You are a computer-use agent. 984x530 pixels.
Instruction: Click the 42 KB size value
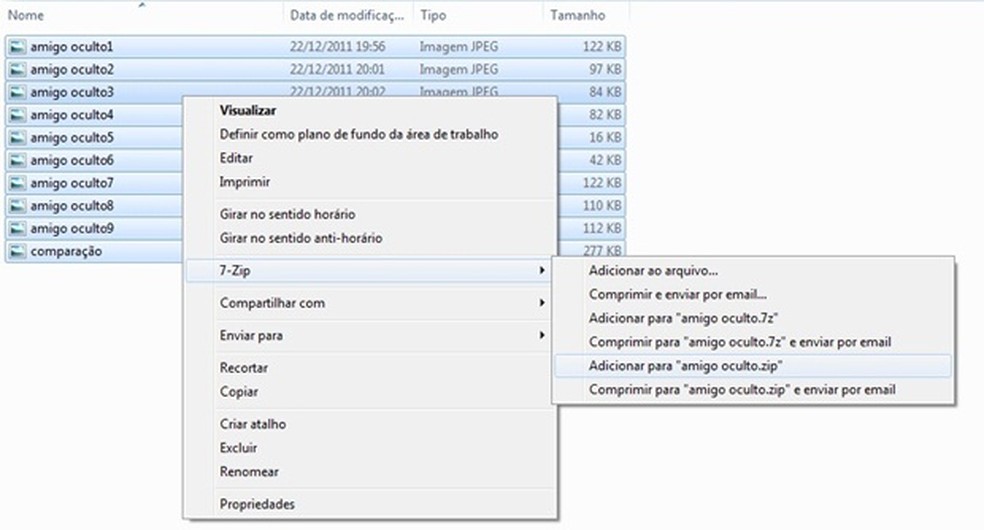click(605, 160)
